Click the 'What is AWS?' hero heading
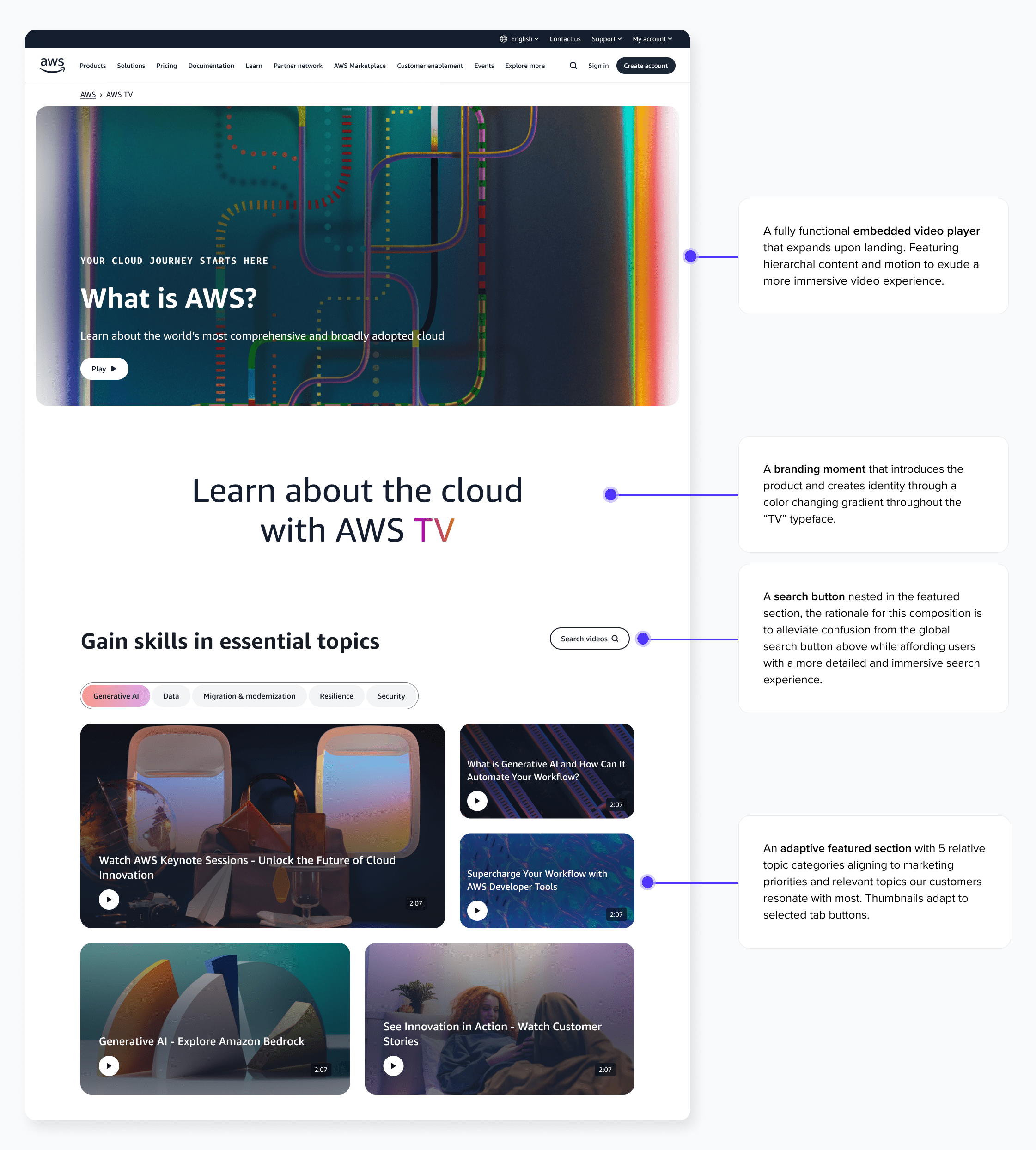Screen dimensions: 1036x1150 click(x=169, y=298)
